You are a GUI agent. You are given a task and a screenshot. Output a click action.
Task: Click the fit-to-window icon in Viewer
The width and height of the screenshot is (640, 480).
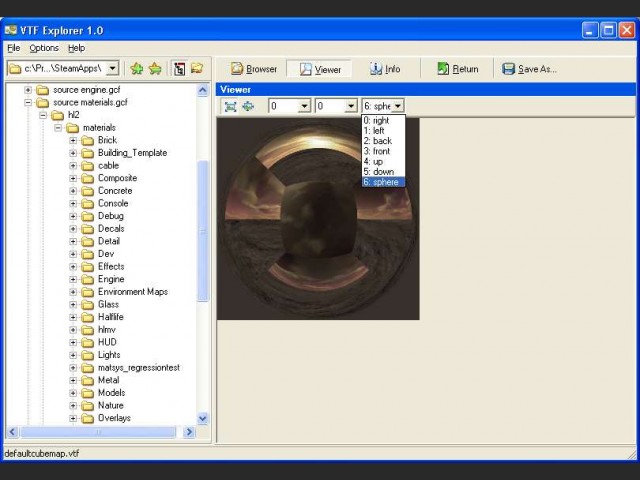pos(231,107)
